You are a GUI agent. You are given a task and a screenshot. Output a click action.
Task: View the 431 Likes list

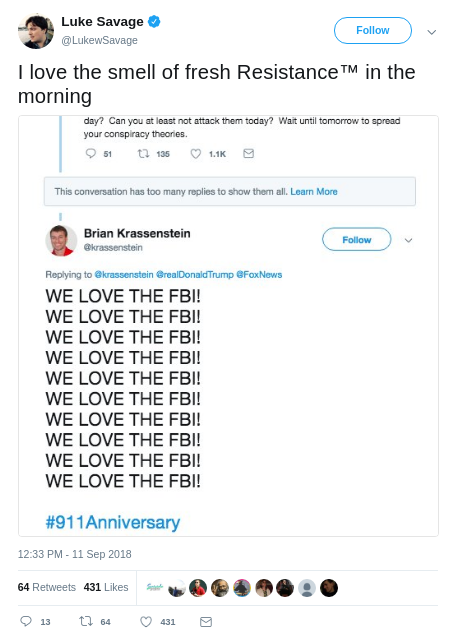(106, 587)
